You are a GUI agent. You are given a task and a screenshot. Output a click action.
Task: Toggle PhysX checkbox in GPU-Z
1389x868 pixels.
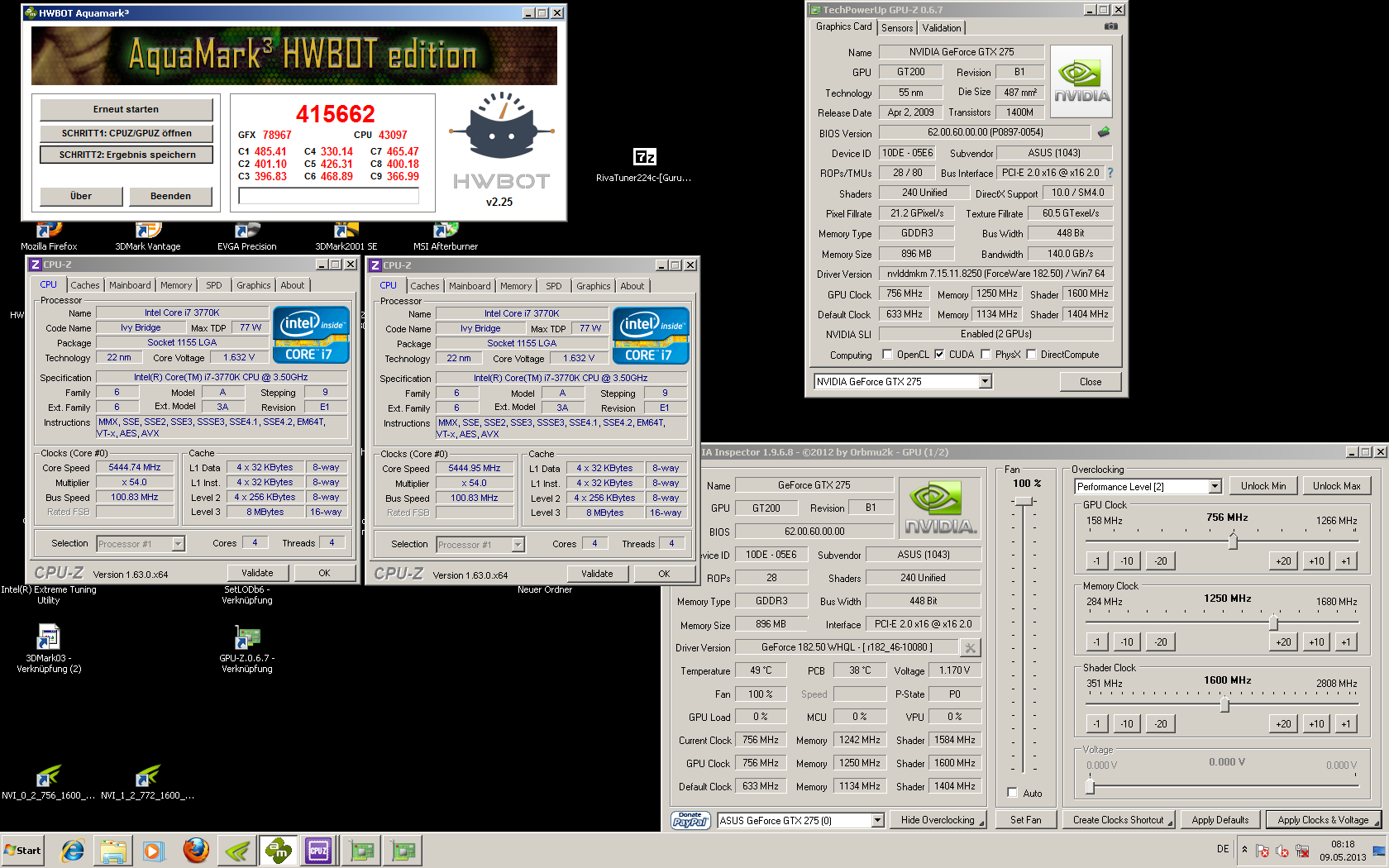[986, 354]
